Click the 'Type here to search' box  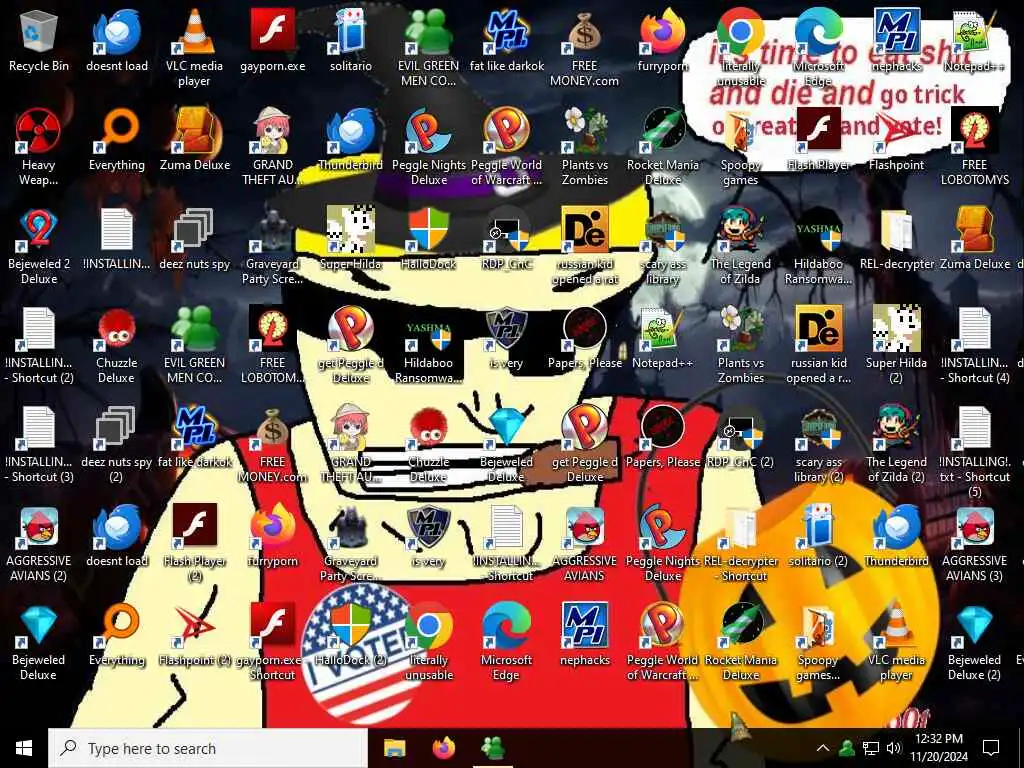tap(208, 748)
